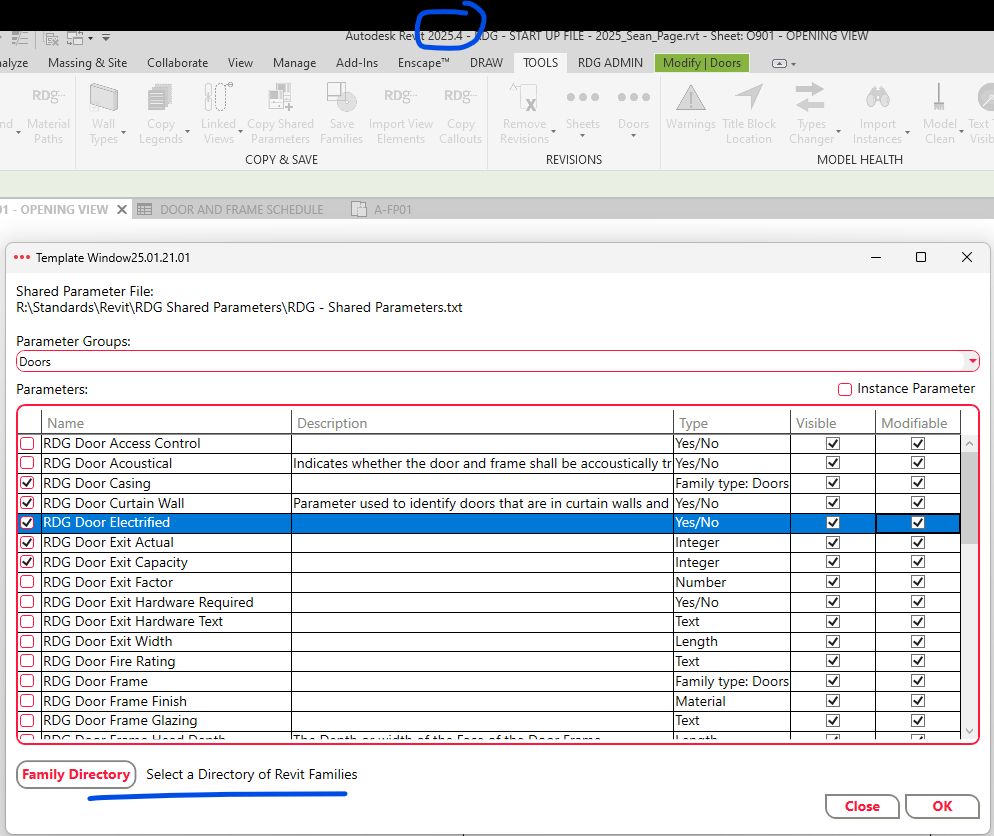Launch the Copy Legends tool

point(160,114)
